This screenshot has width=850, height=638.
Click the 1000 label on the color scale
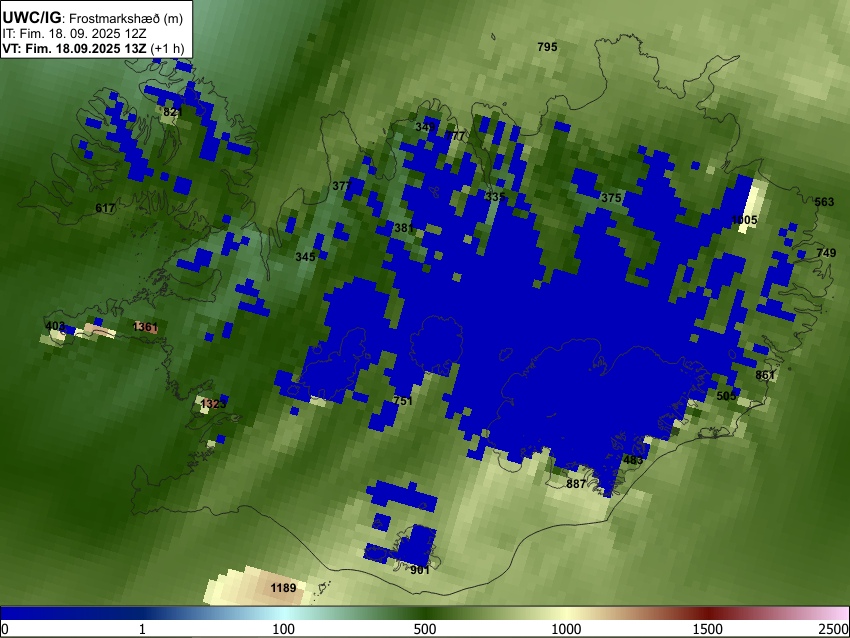pos(566,629)
